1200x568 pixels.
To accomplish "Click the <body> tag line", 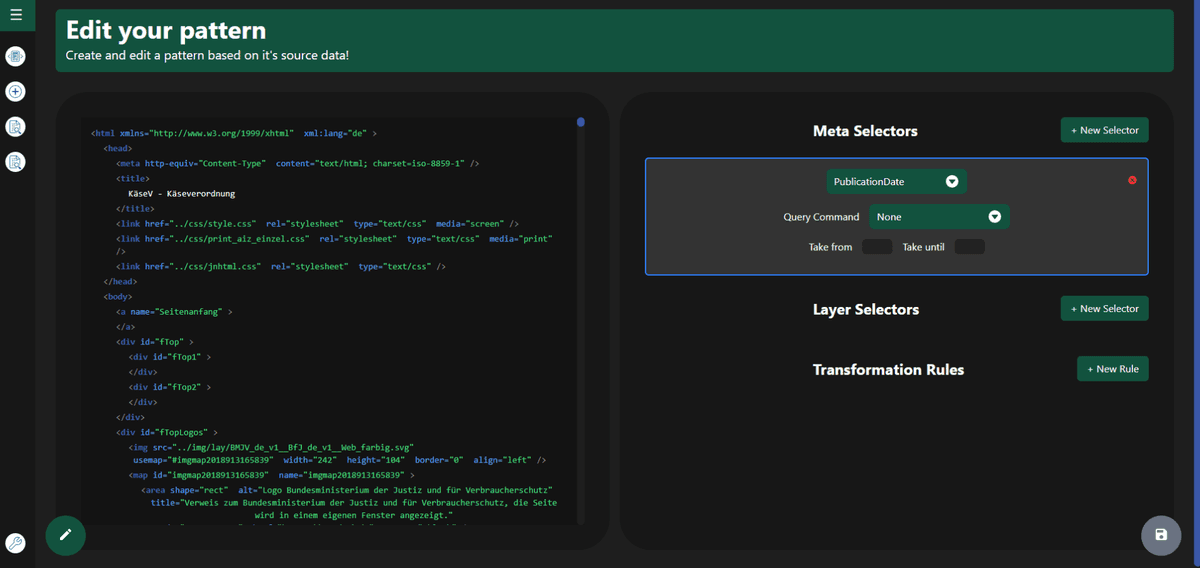I will pos(118,297).
